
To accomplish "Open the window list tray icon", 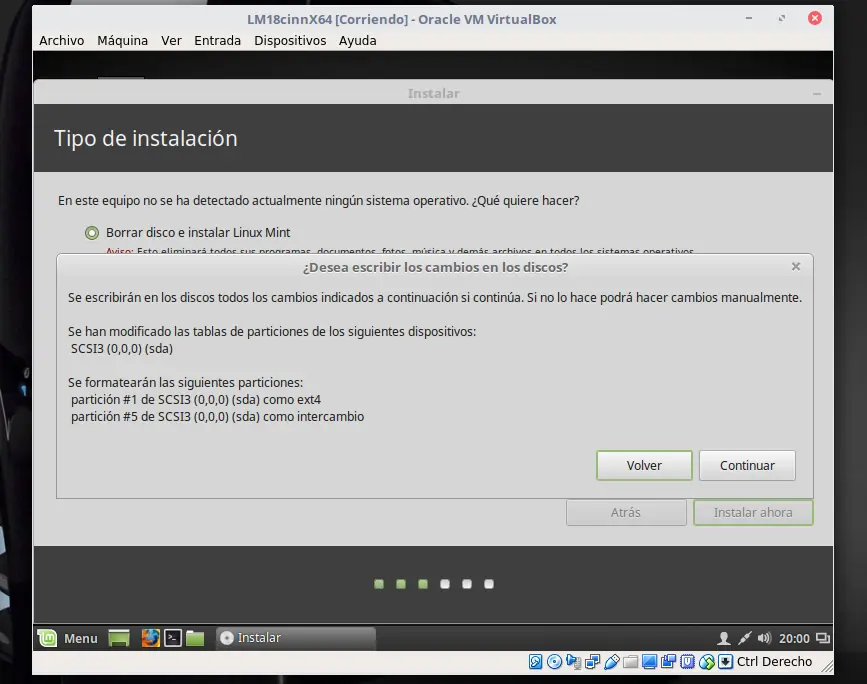I will point(823,639).
